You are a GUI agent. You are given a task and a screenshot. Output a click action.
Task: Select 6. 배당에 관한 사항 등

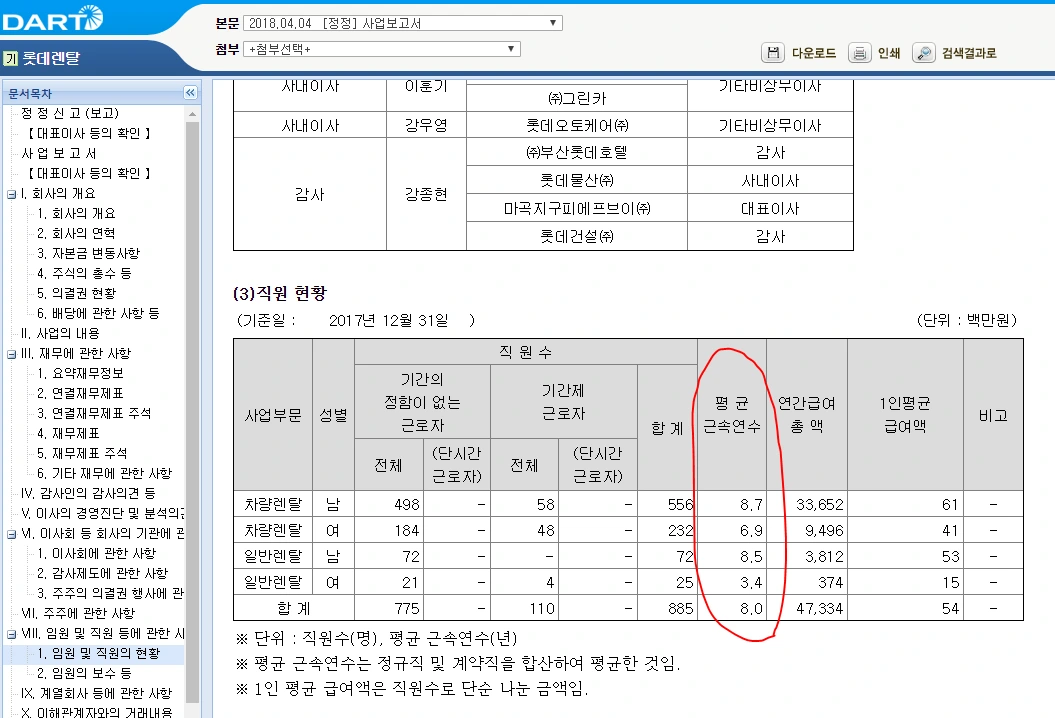pyautogui.click(x=98, y=314)
